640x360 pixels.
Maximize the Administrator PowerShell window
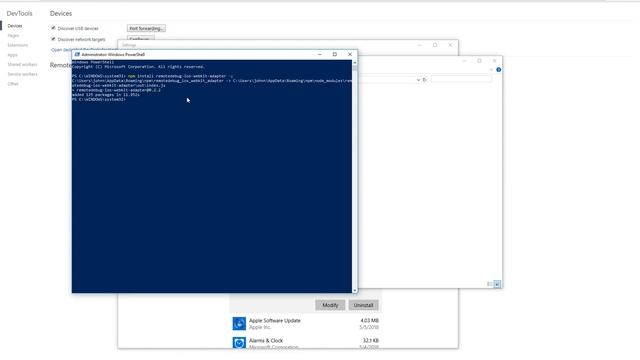click(335, 54)
